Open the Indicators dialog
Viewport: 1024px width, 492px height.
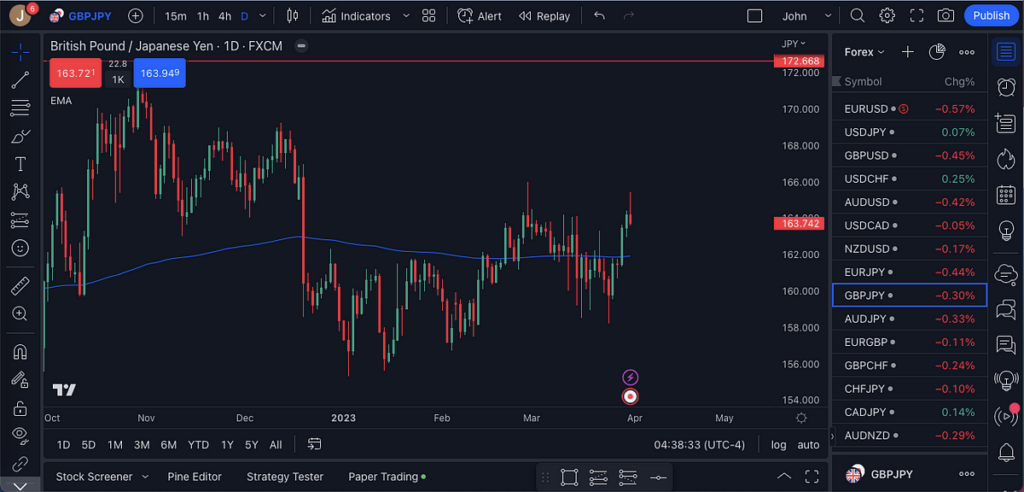[x=356, y=16]
